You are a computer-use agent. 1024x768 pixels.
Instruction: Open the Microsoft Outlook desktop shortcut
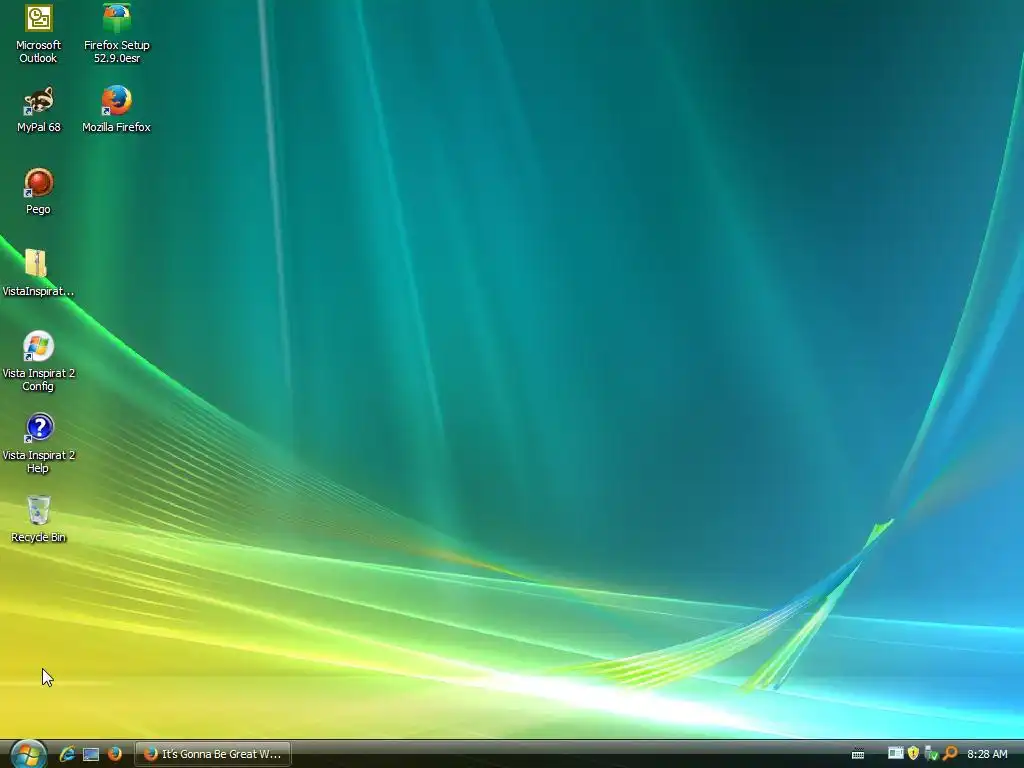pos(39,34)
